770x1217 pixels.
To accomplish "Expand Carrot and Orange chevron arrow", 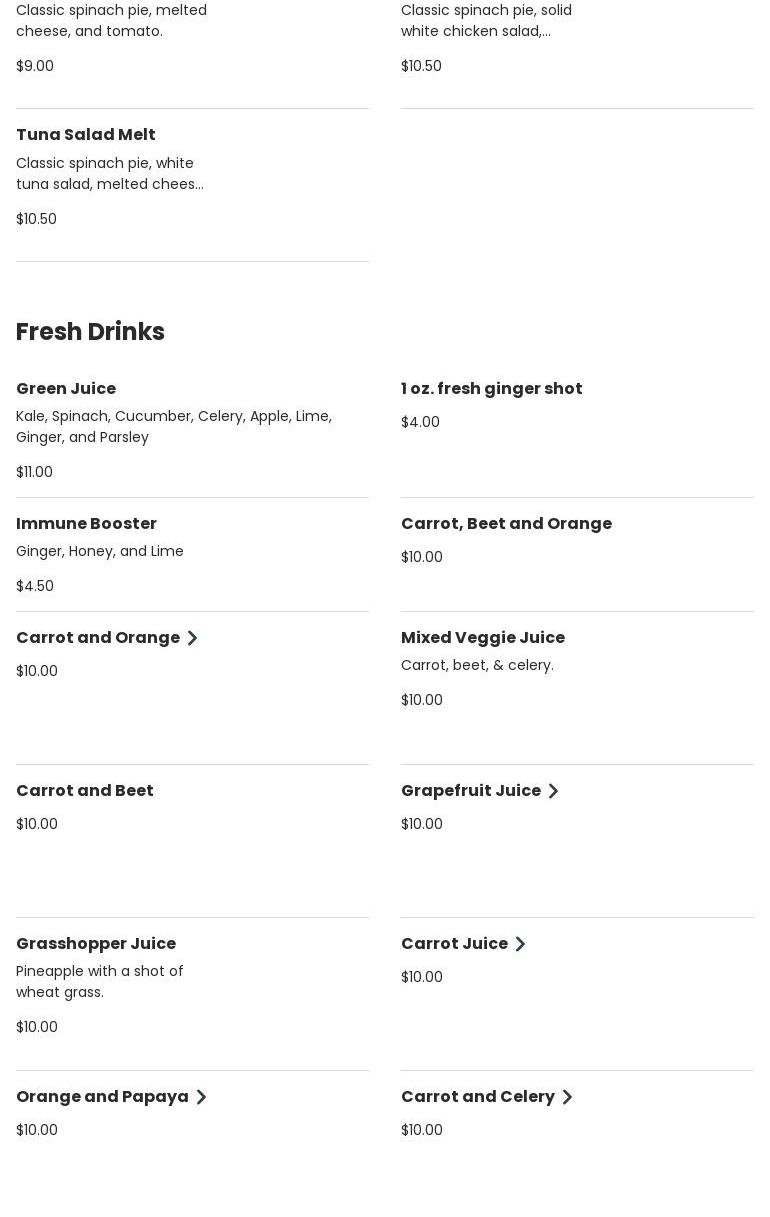I will coord(192,638).
